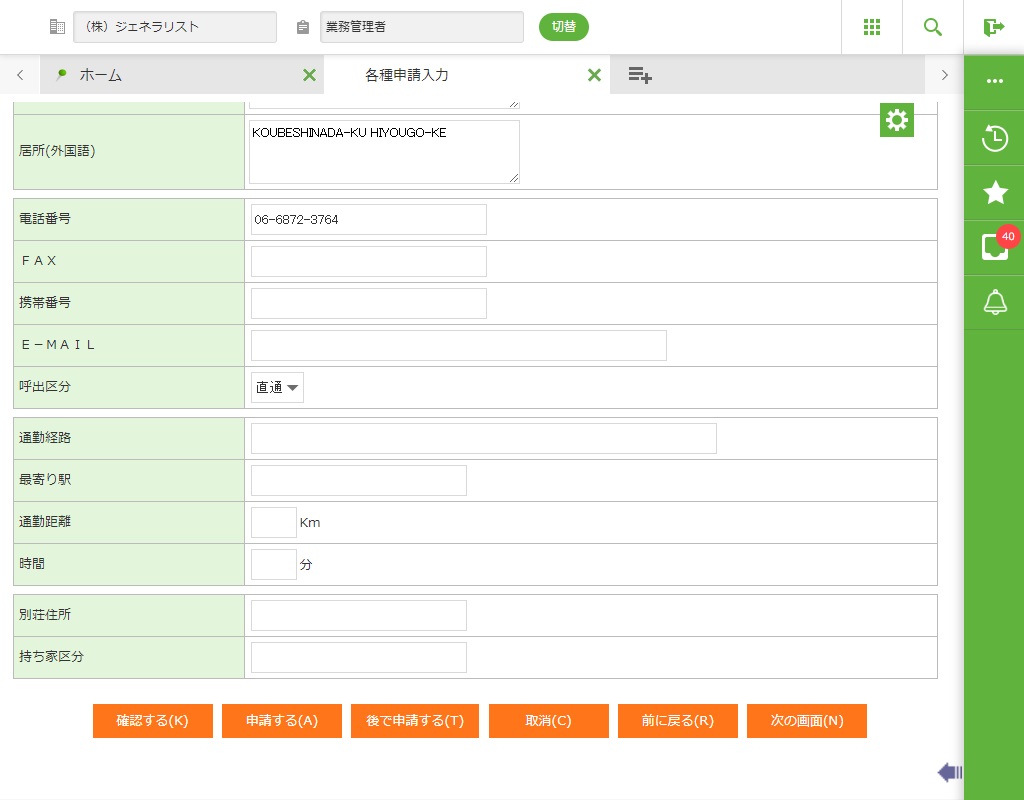Viewport: 1024px width, 800px height.
Task: Click the logout icon in top right
Action: click(993, 27)
